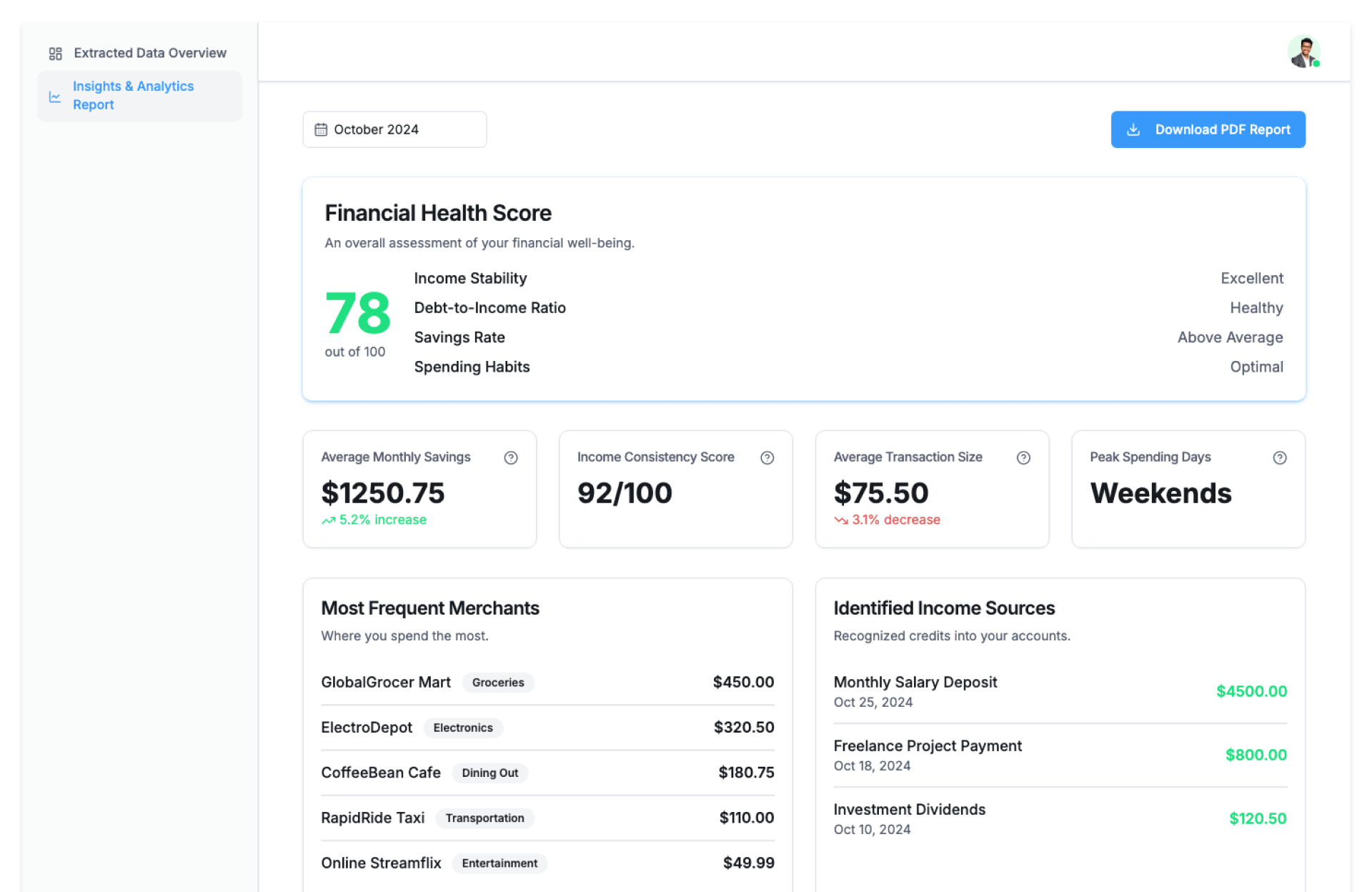Click help icon on Average Monthly Savings
The height and width of the screenshot is (892, 1372).
point(510,457)
